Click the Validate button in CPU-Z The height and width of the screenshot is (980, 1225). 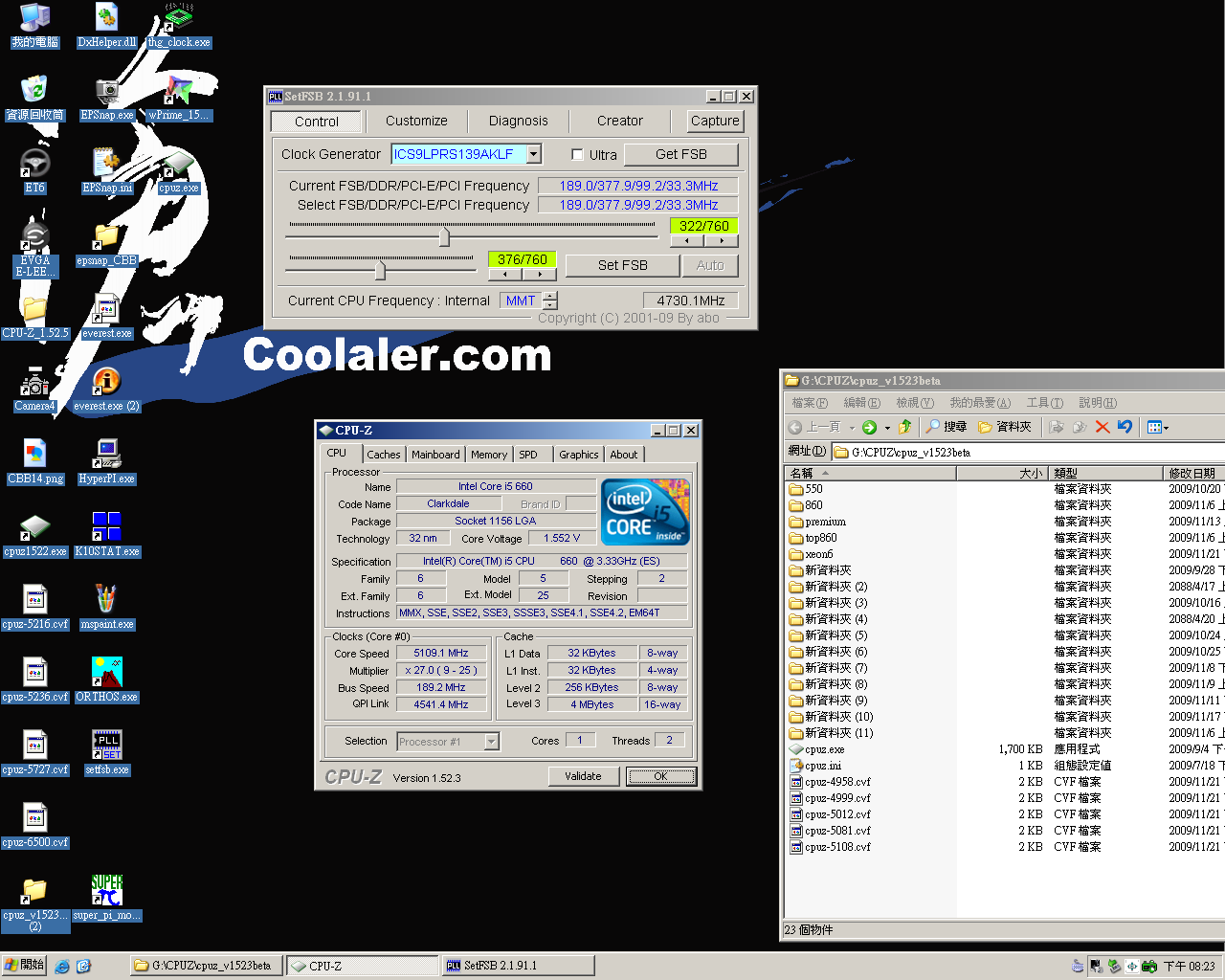pos(583,776)
